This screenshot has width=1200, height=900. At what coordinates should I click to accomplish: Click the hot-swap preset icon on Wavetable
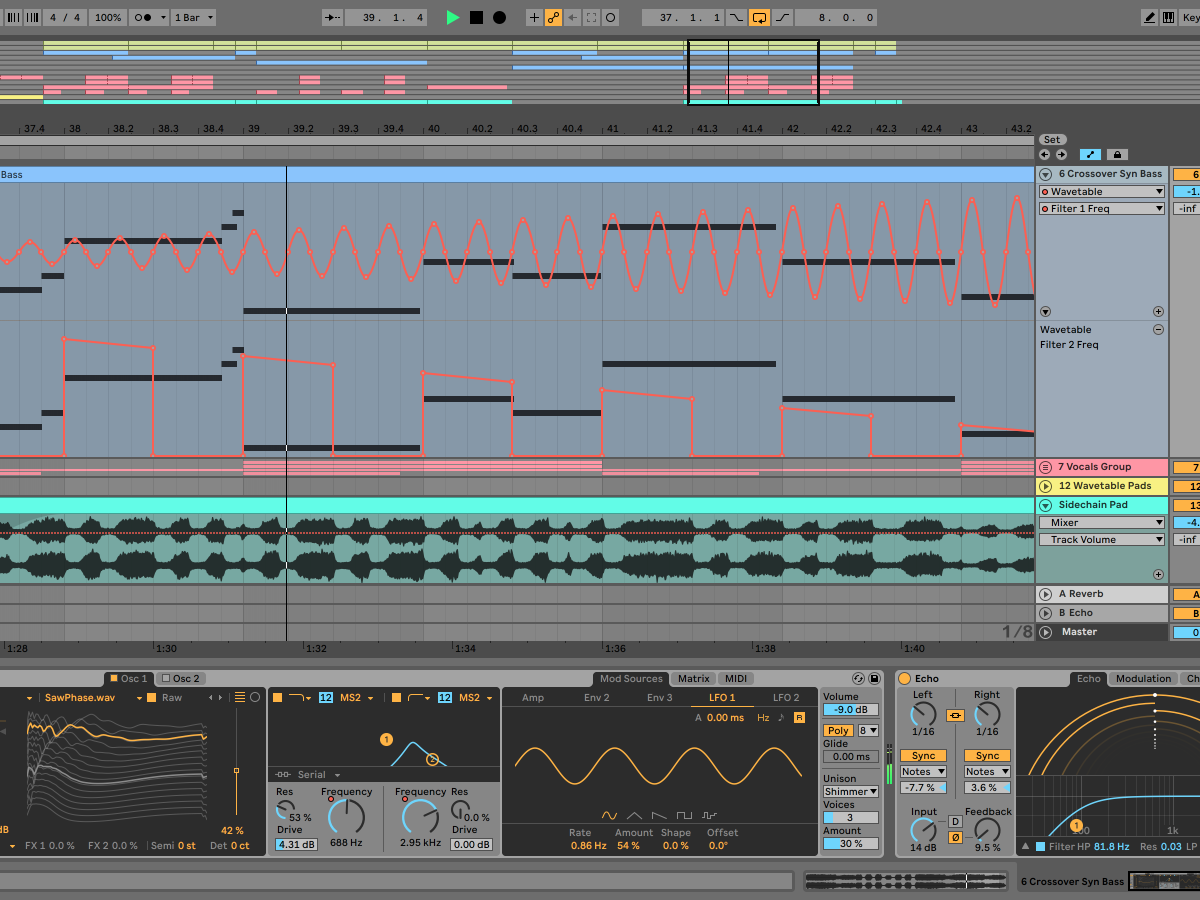857,678
